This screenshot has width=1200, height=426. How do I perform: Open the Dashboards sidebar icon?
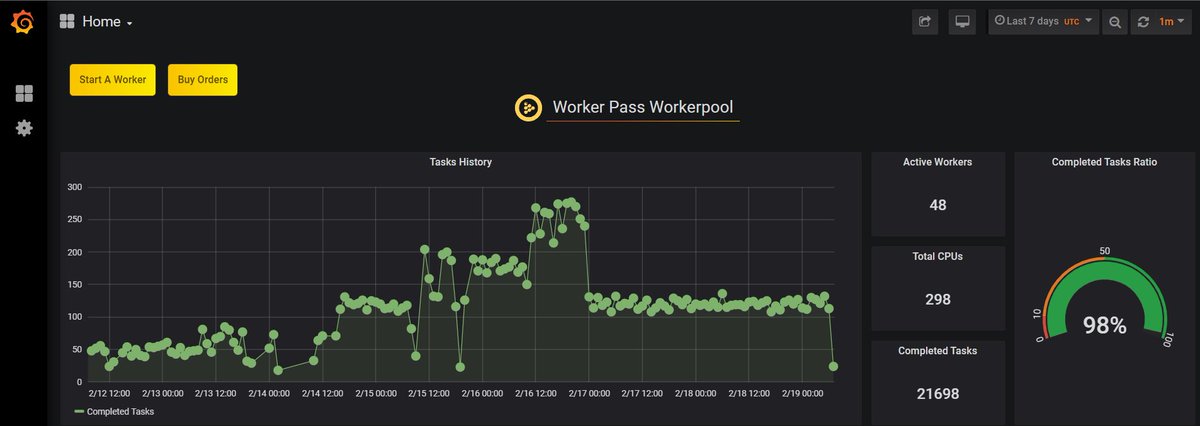[24, 94]
